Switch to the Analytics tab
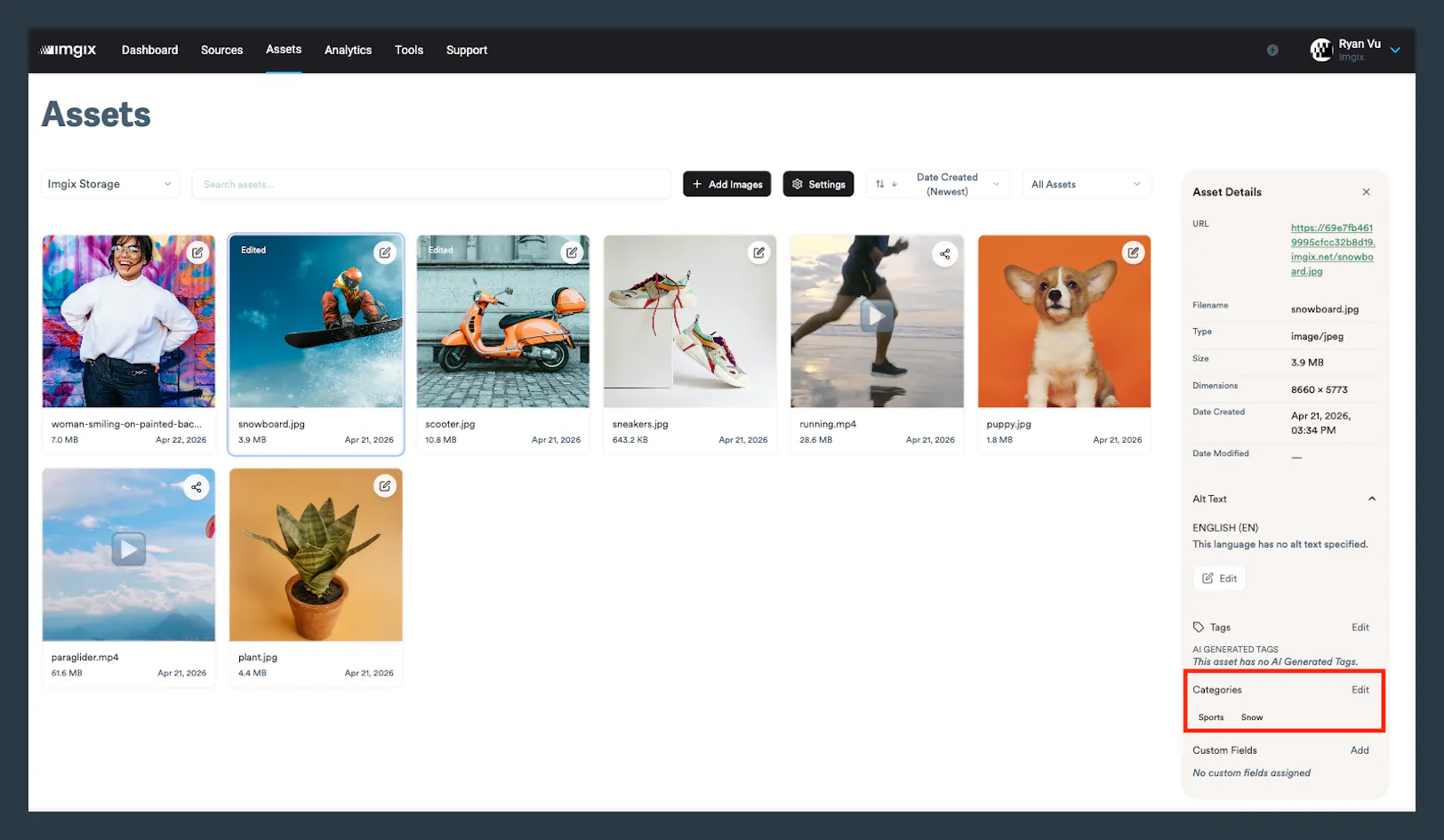 (348, 50)
